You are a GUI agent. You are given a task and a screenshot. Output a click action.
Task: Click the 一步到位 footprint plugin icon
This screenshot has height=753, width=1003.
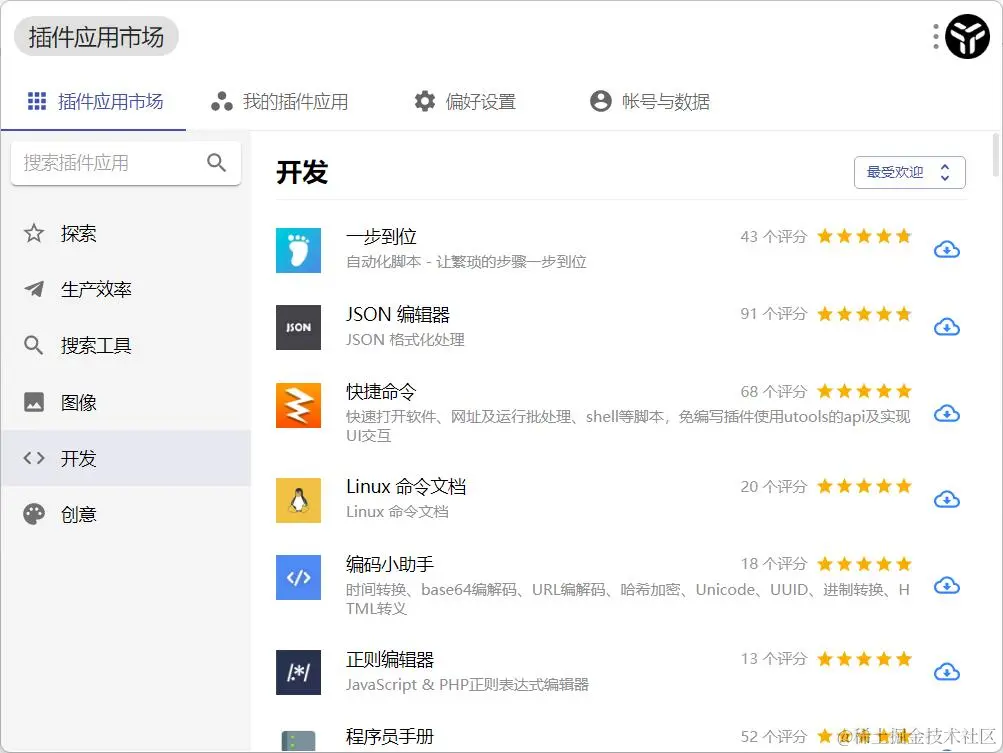pos(298,250)
